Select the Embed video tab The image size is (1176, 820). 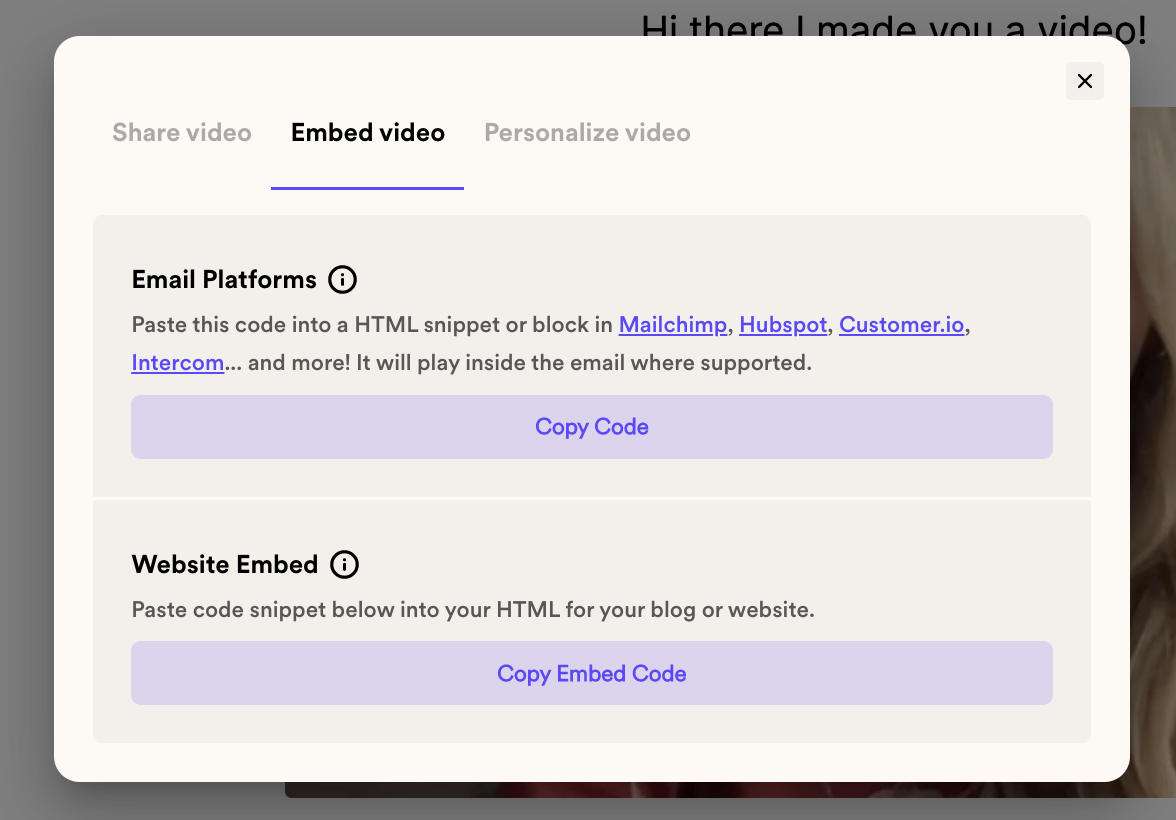[368, 133]
